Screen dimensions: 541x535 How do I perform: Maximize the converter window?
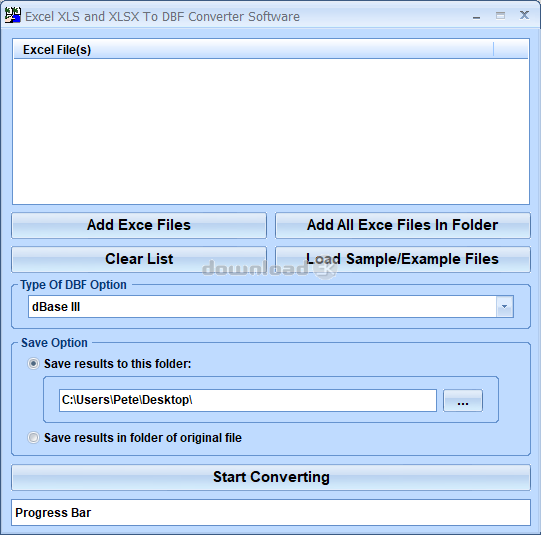point(500,16)
